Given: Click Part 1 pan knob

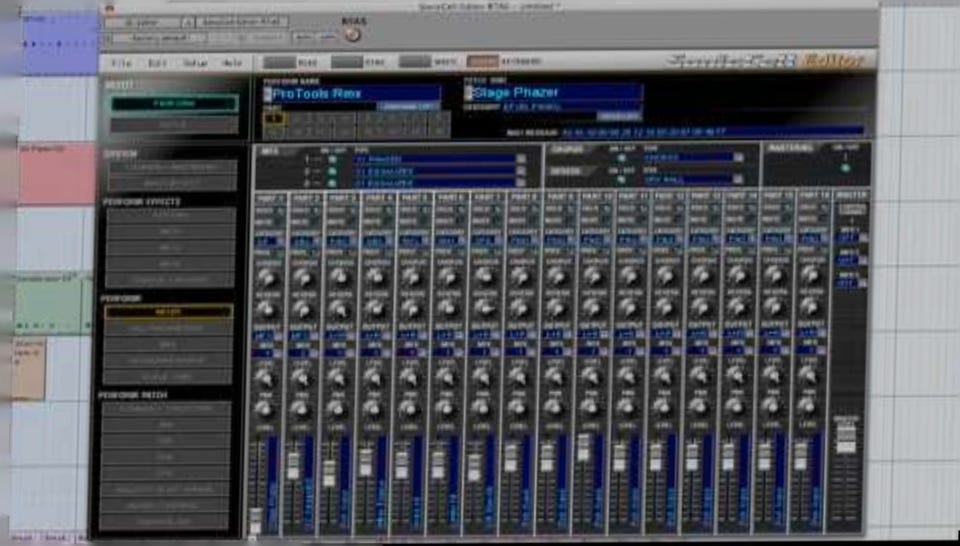Looking at the screenshot, I should point(264,408).
